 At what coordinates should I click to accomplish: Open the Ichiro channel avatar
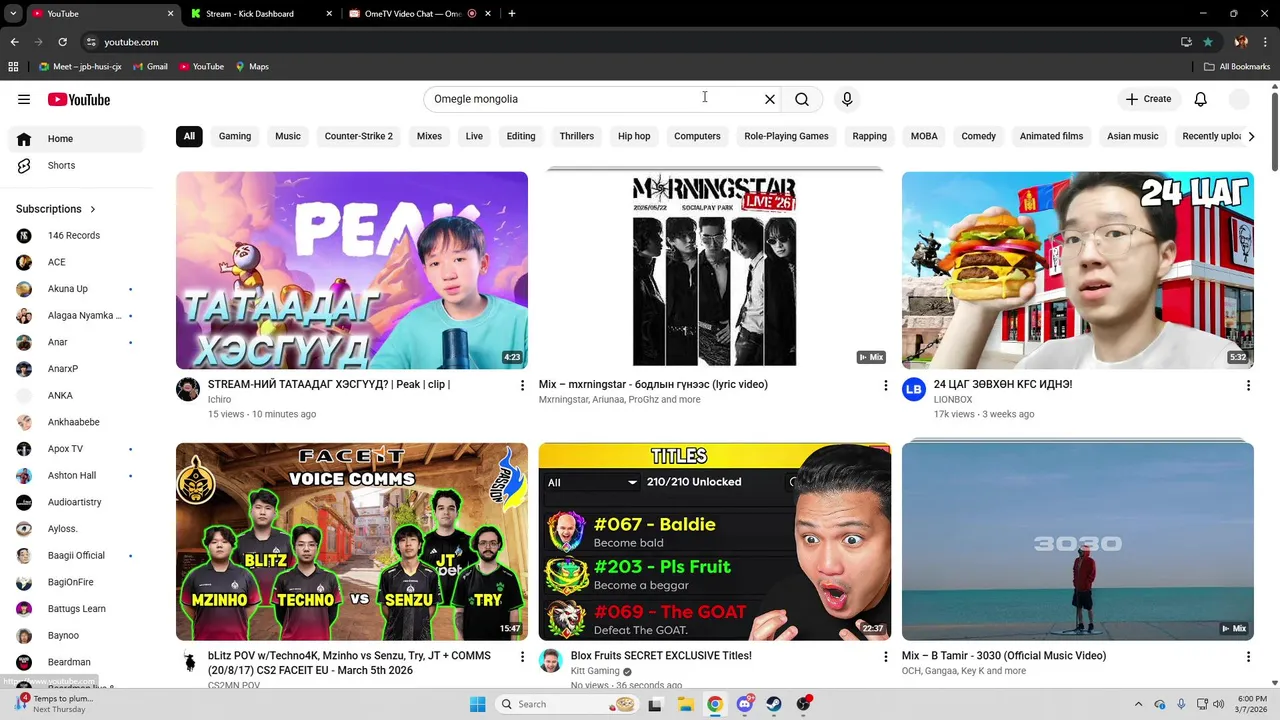188,390
